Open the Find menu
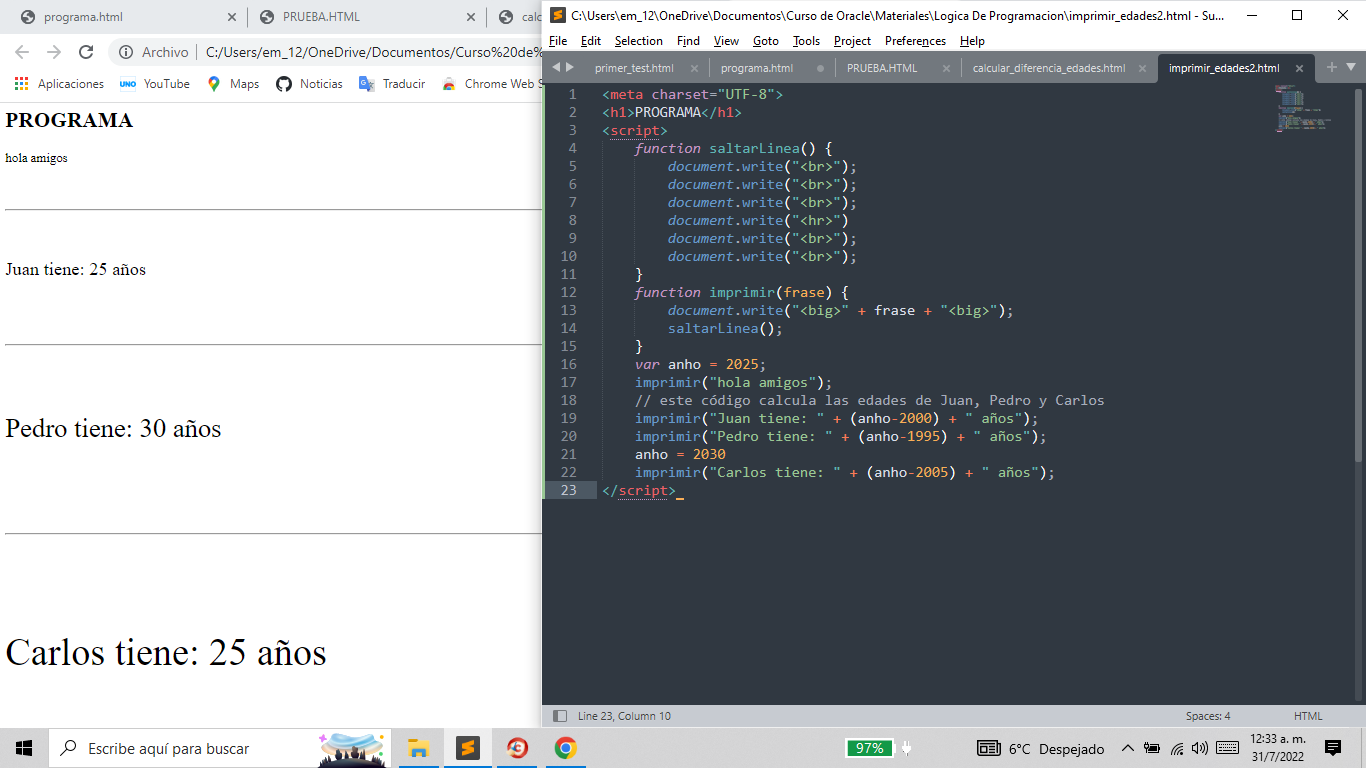Viewport: 1366px width, 768px height. pyautogui.click(x=688, y=41)
